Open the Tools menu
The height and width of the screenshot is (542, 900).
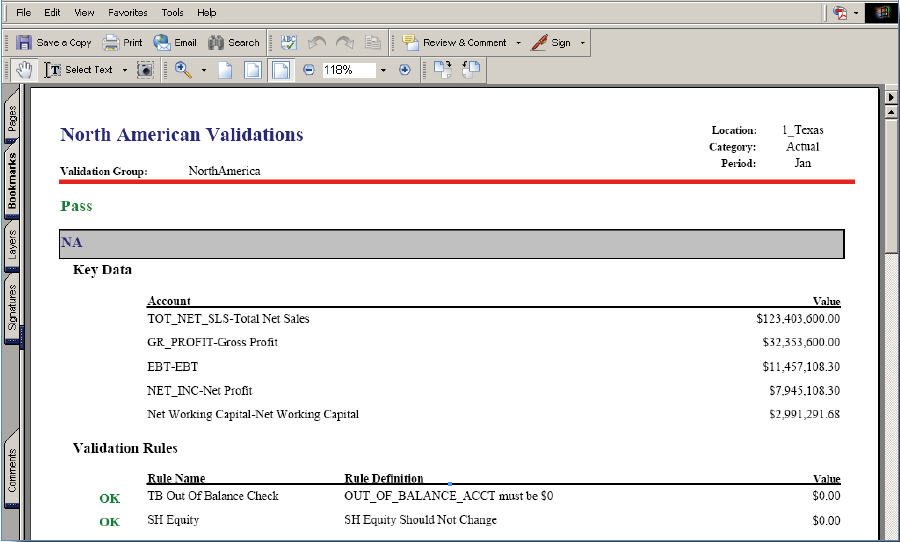[x=172, y=12]
